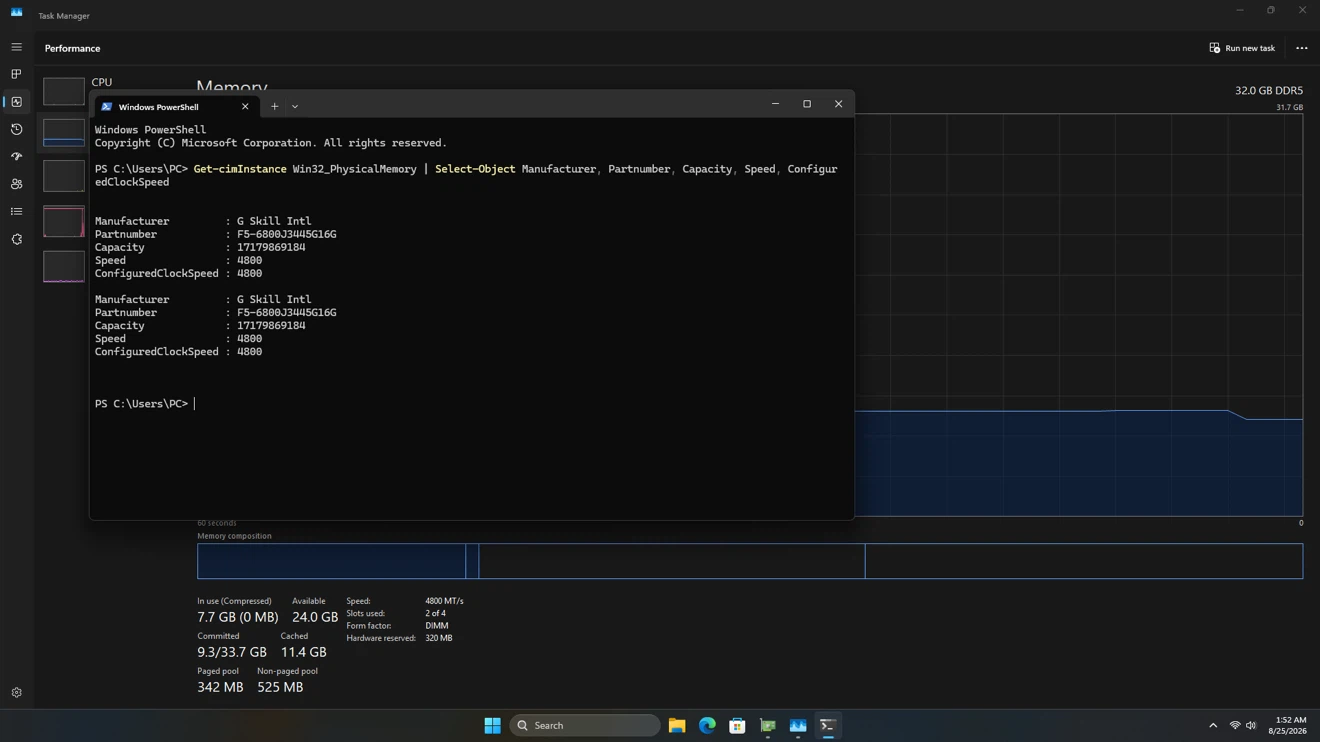Click the 525 MB Non-paged pool value
Image resolution: width=1320 pixels, height=742 pixels.
tap(280, 687)
